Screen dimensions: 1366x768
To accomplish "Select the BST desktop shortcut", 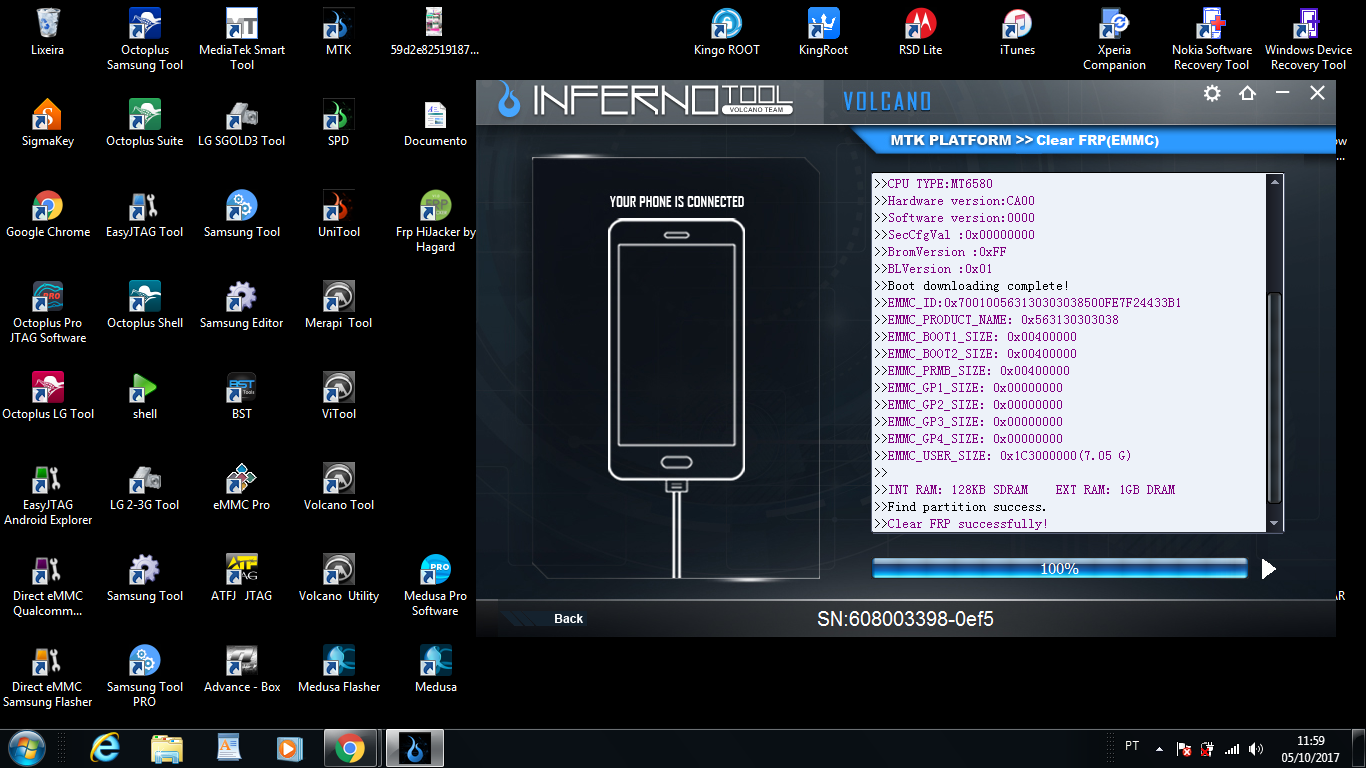I will (x=242, y=396).
